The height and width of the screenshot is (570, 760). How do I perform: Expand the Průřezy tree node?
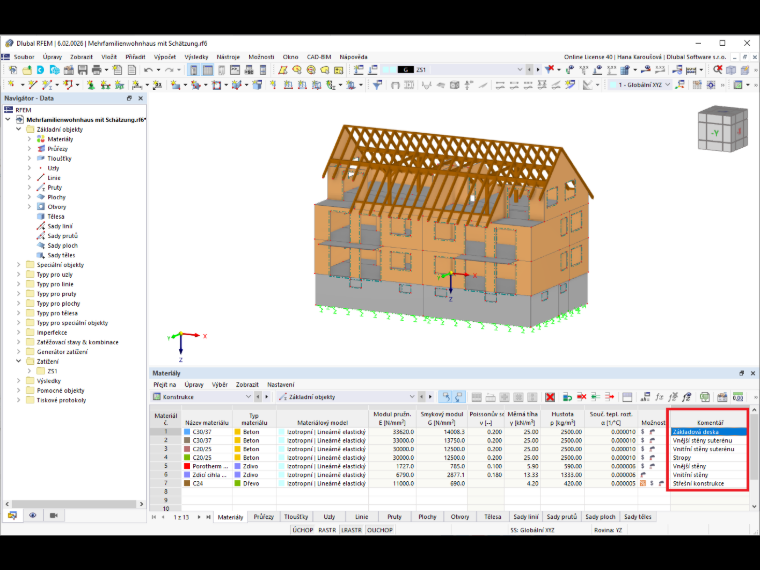29,149
